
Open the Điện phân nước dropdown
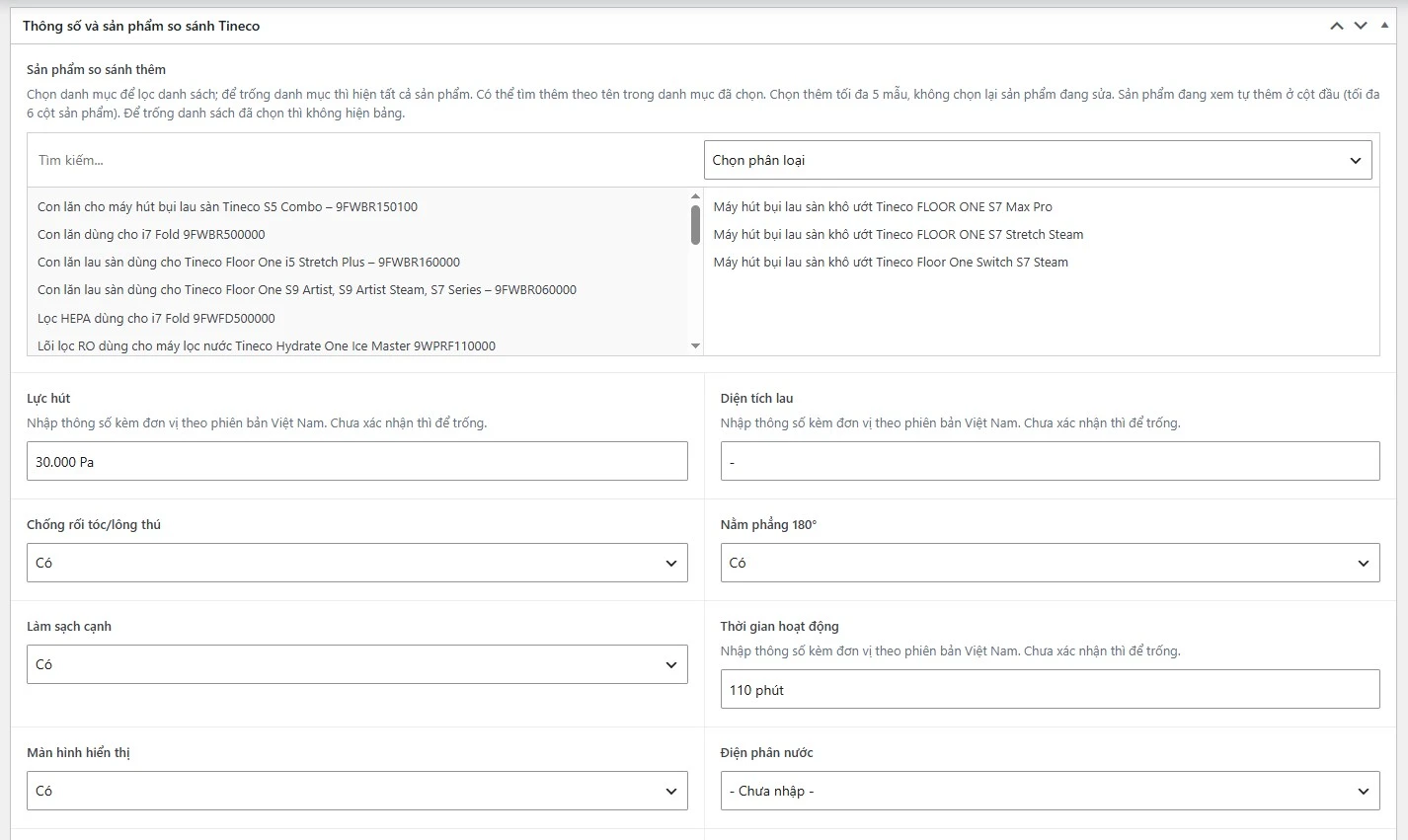1051,791
